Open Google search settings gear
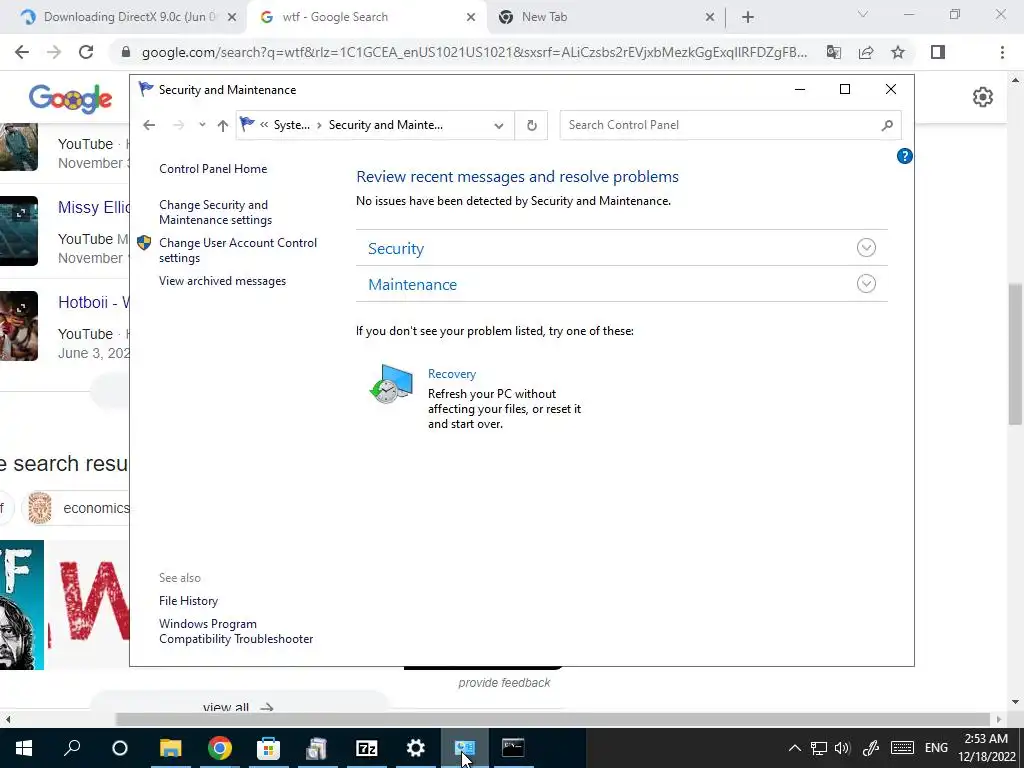Screen dimensions: 1024x768 coord(982,97)
